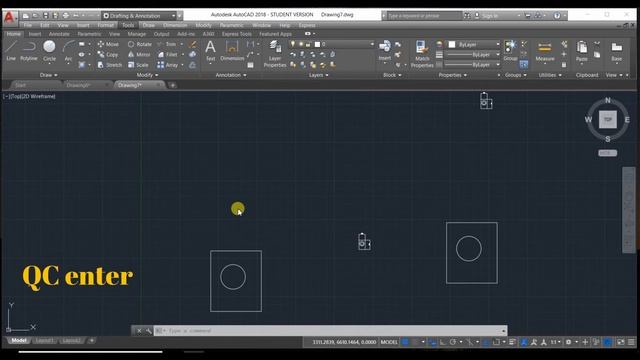Click the Erase tool icon

[192, 44]
